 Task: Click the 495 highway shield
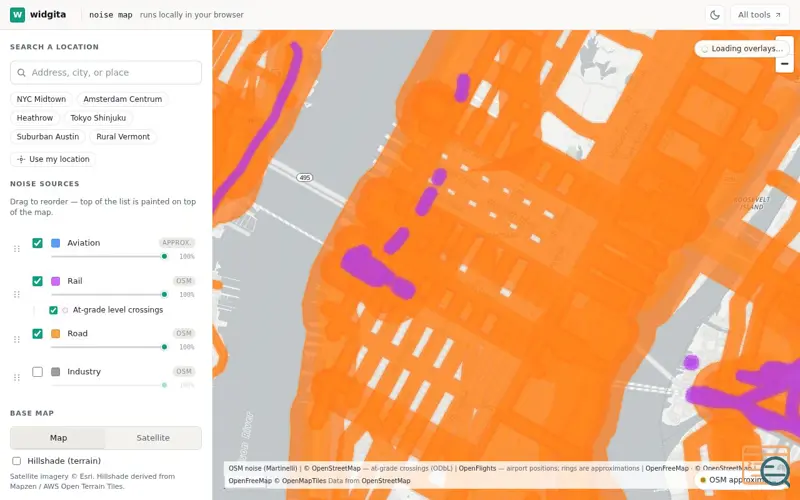[305, 178]
